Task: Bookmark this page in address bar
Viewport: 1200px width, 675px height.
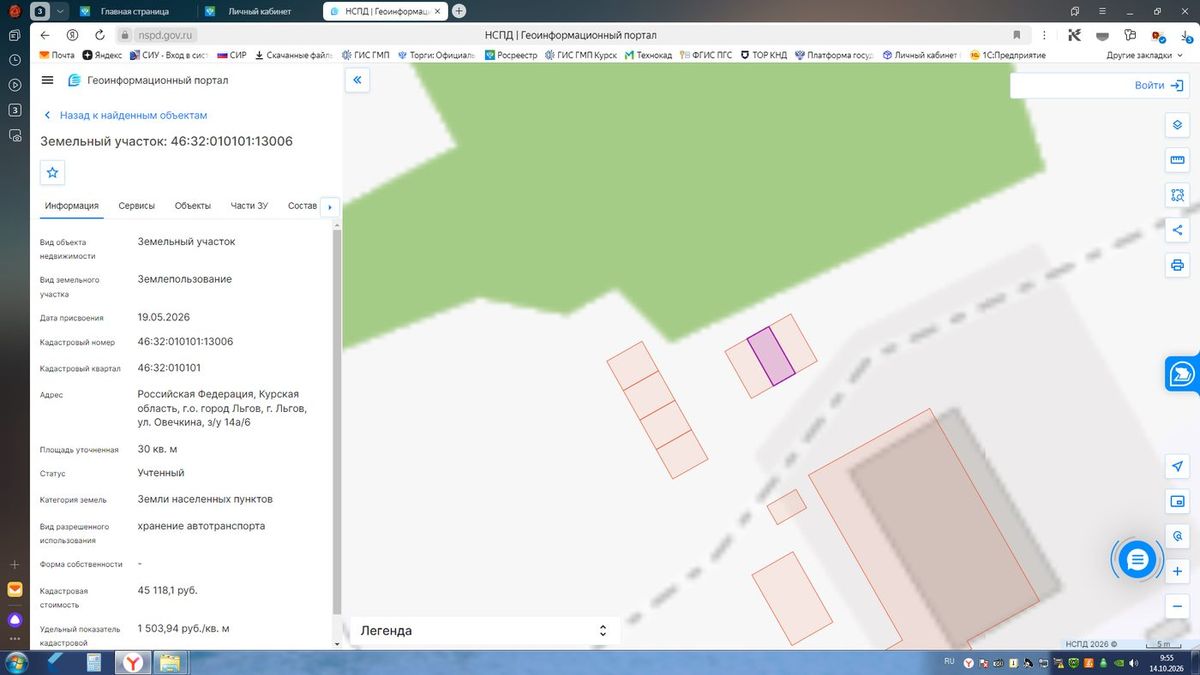Action: click(1017, 35)
